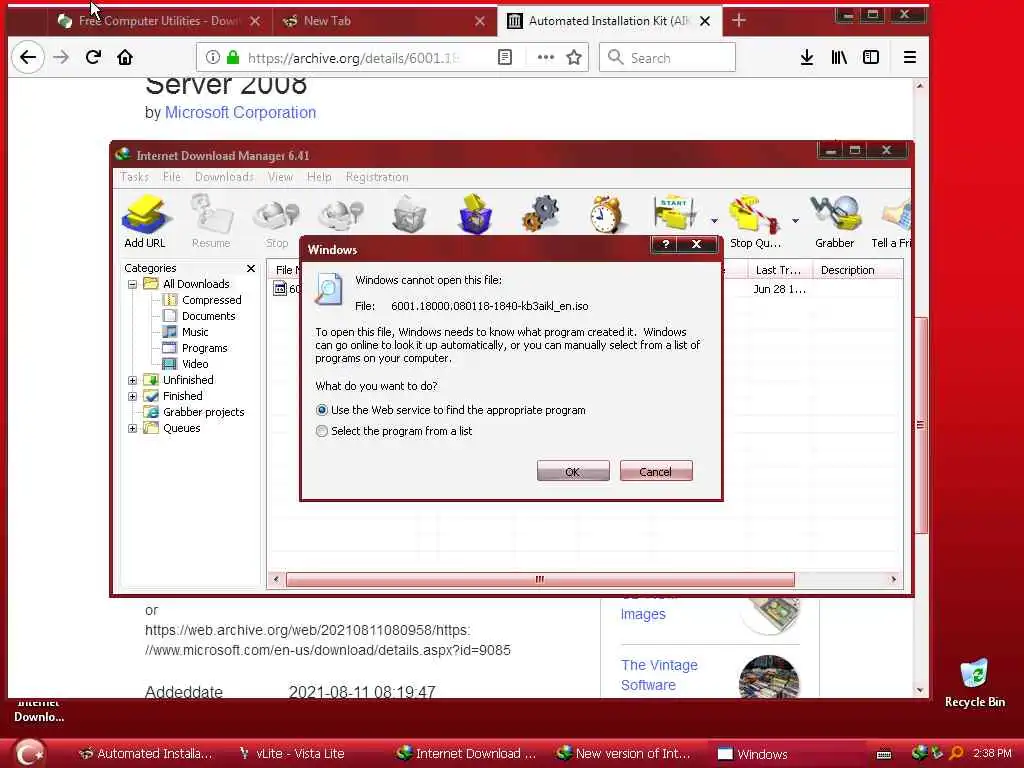Open Recycle Bin on desktop
This screenshot has width=1024, height=768.
point(975,682)
